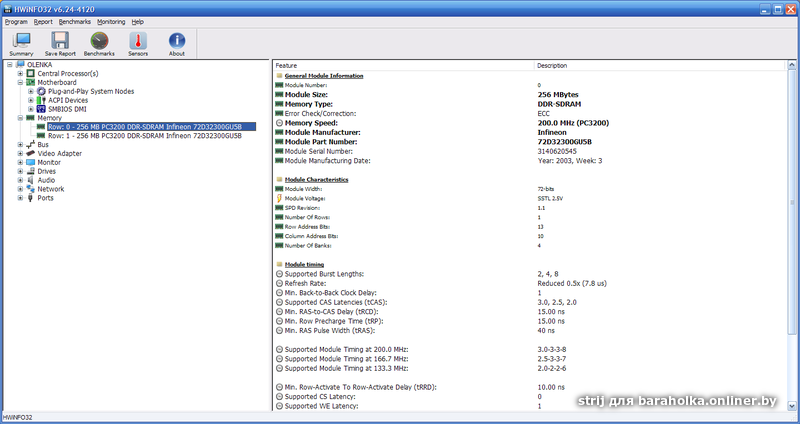Open the Sensors thermometer icon
Screen dimensions: 800x424
click(x=138, y=44)
